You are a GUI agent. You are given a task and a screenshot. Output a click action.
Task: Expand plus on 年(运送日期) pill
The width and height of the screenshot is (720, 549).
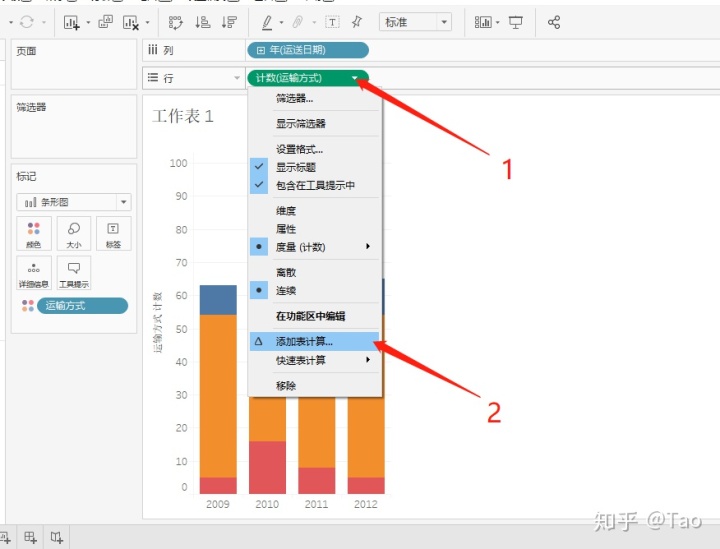coord(260,50)
